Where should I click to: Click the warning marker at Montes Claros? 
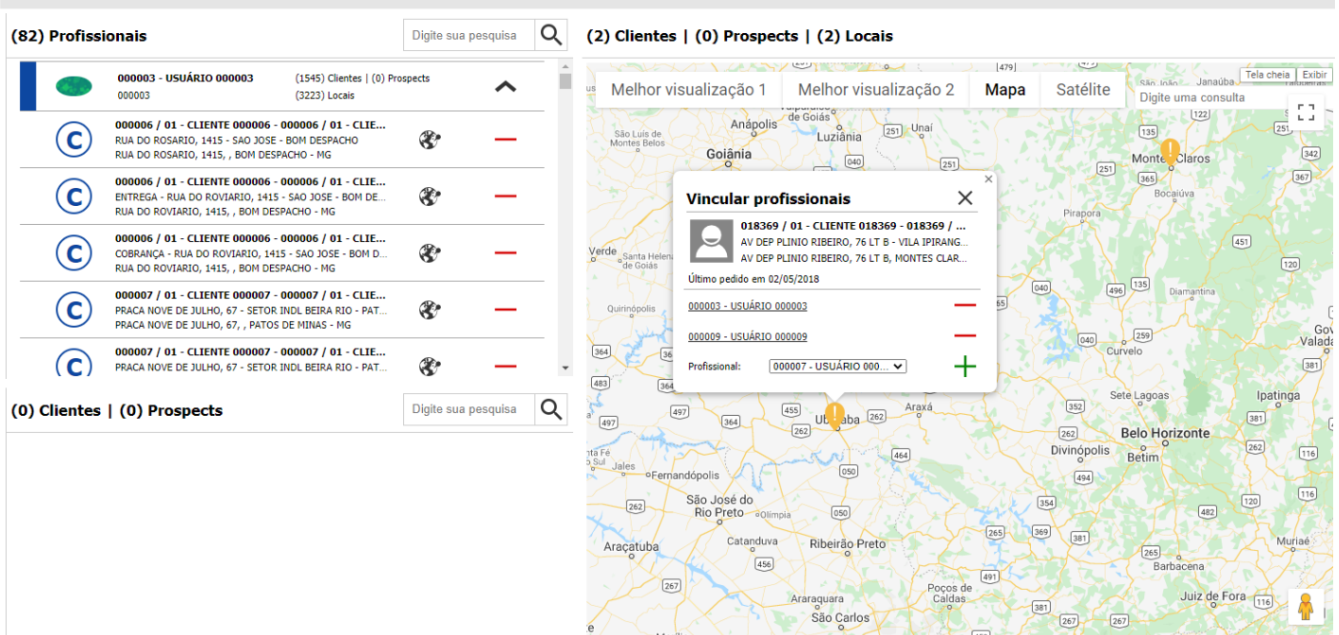click(x=1169, y=152)
